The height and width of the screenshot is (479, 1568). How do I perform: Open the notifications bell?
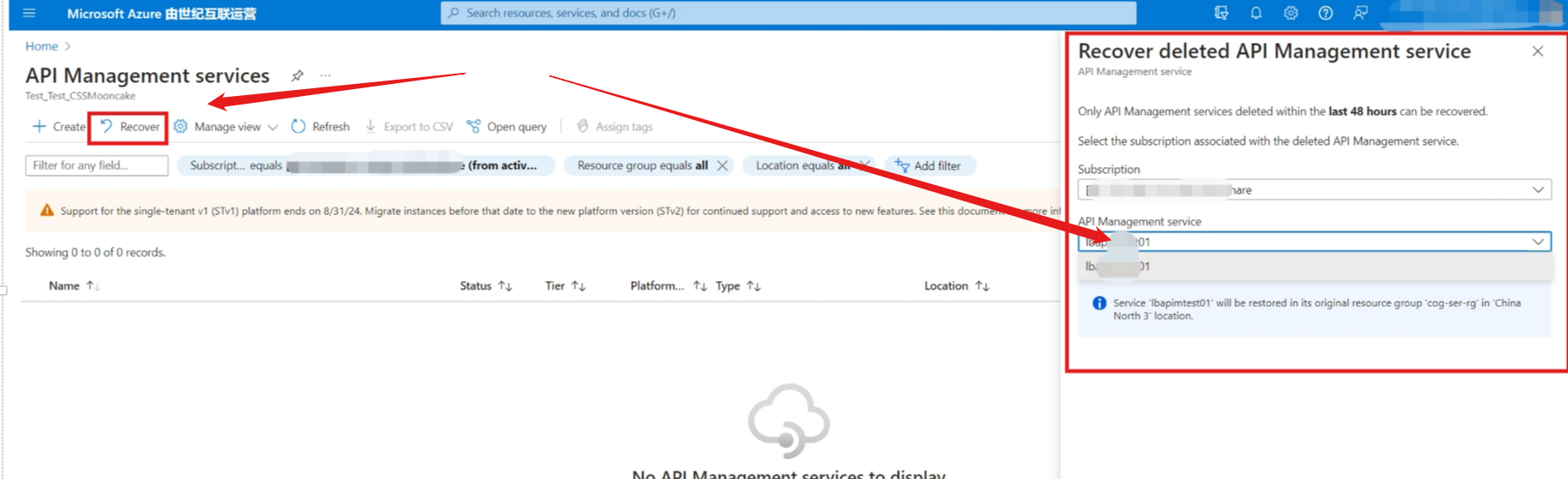point(1256,13)
